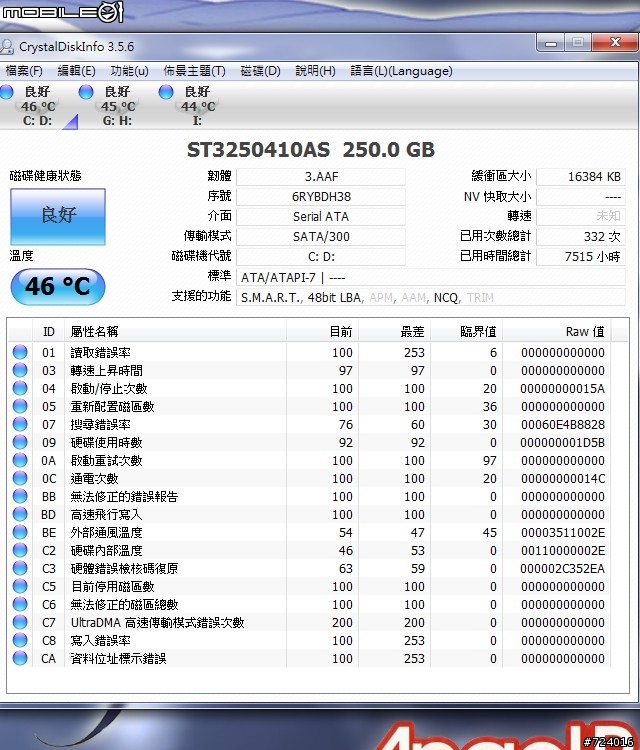
Task: Click the buffer size field 16384 KB
Action: [581, 176]
